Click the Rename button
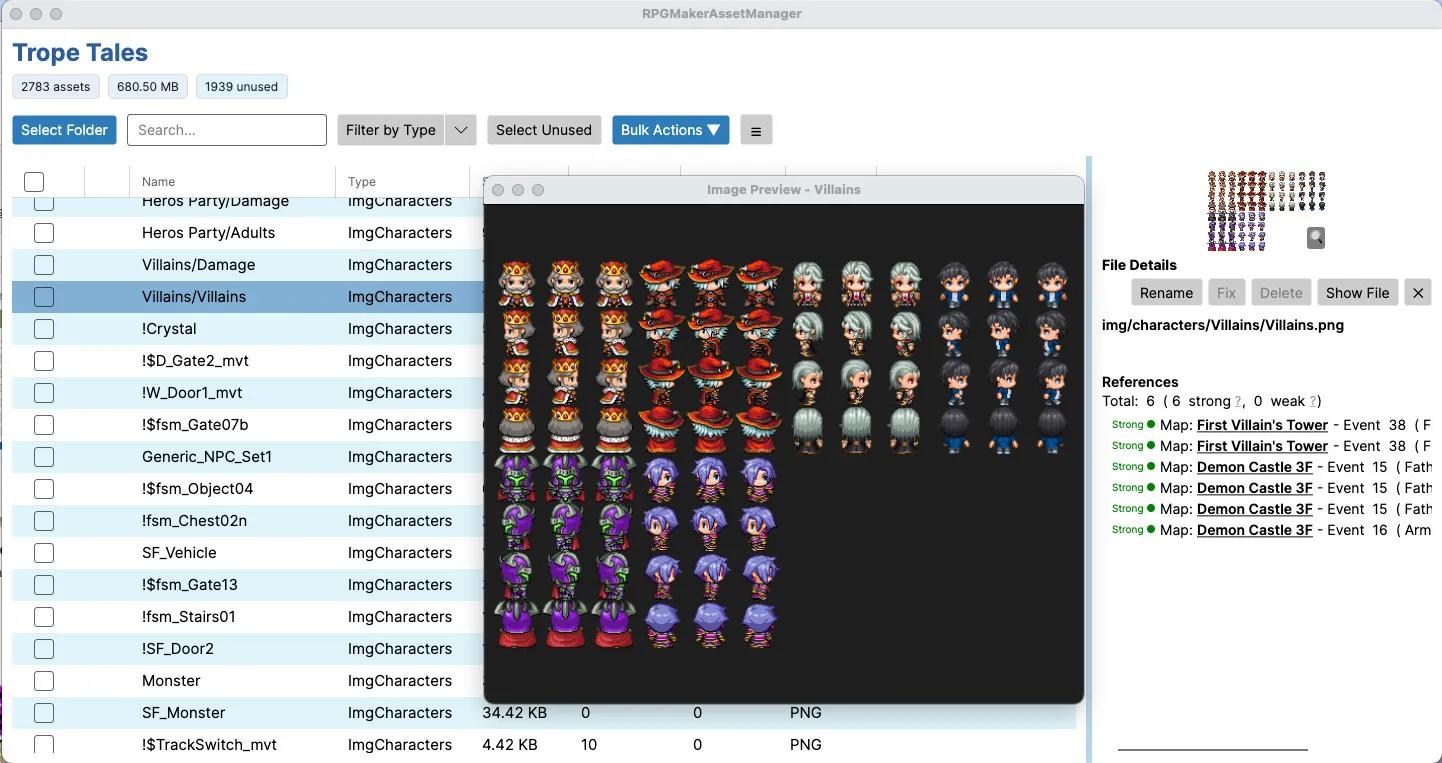 pyautogui.click(x=1166, y=293)
